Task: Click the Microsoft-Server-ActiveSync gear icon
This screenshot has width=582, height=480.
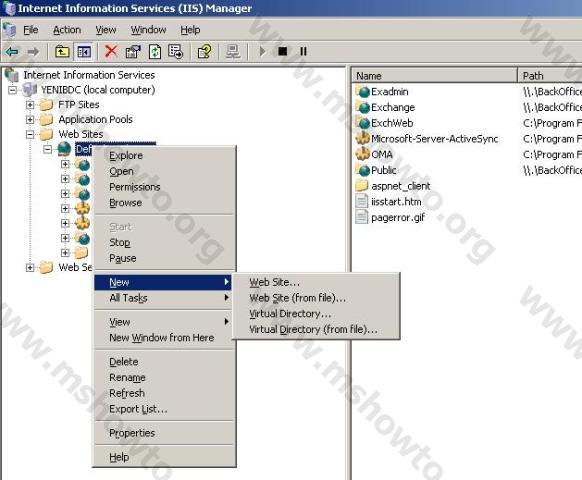Action: (362, 138)
